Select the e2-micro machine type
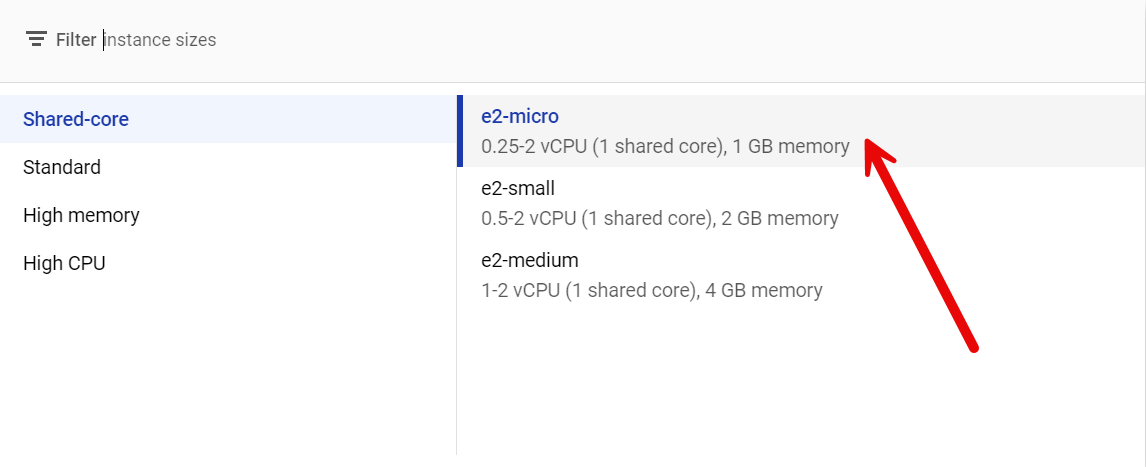 click(801, 131)
